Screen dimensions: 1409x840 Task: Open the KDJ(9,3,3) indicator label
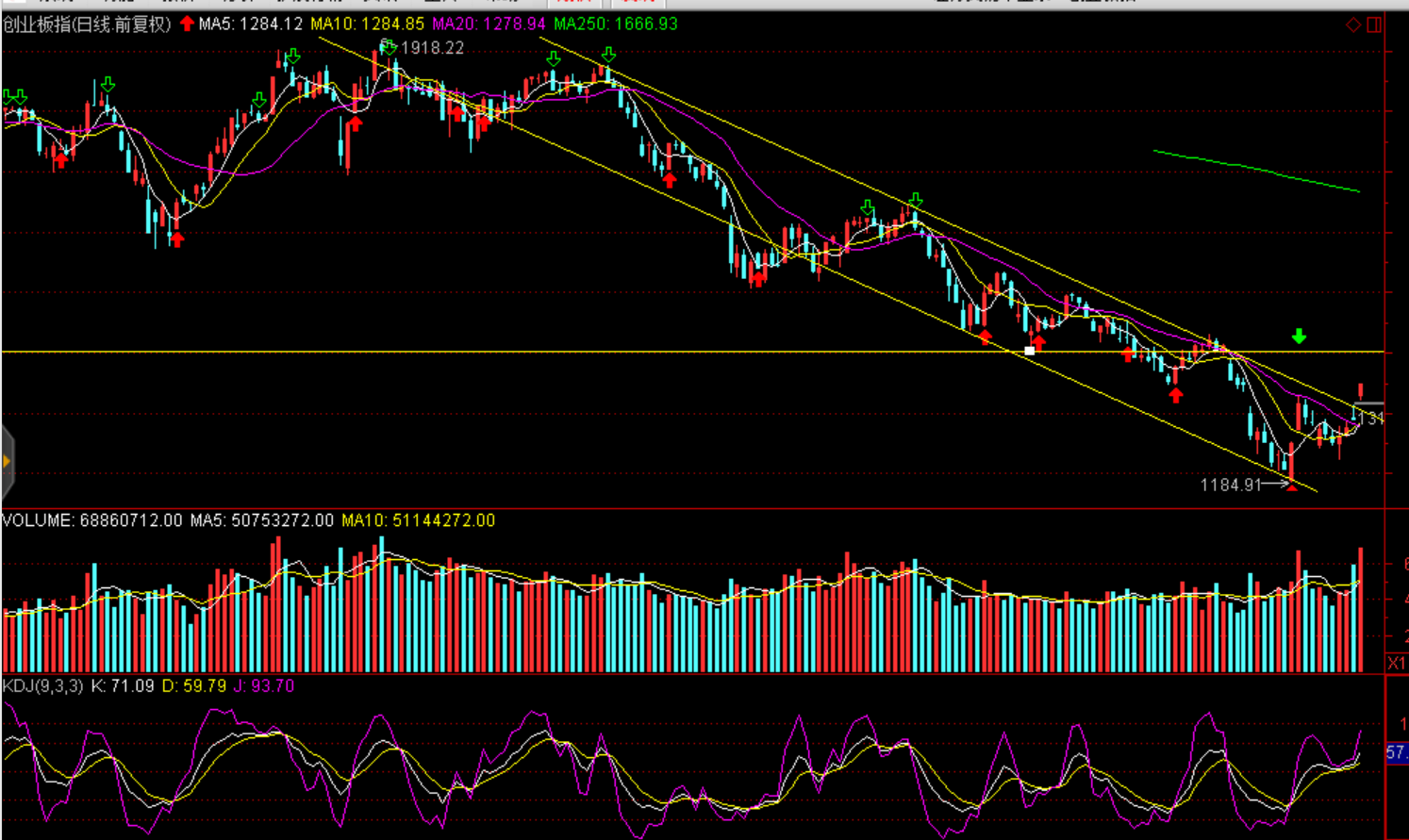[x=42, y=686]
